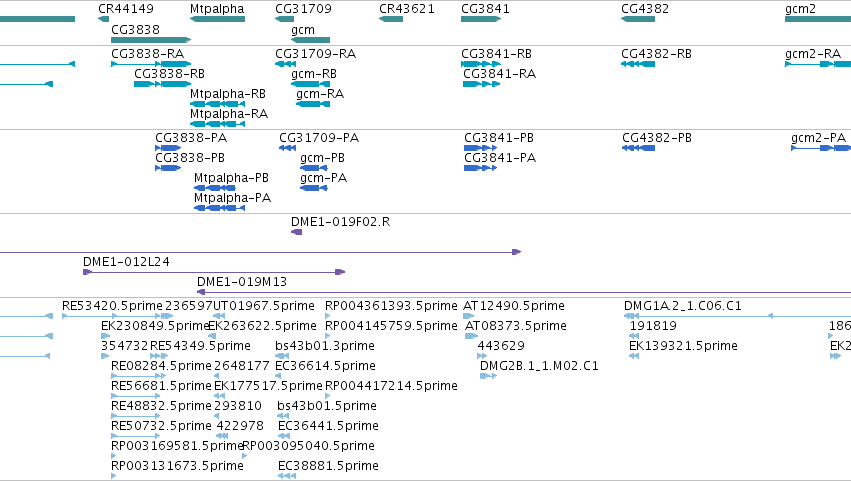Image resolution: width=851 pixels, height=481 pixels.
Task: Select the CG31709-RA transcript label
Action: 315,54
